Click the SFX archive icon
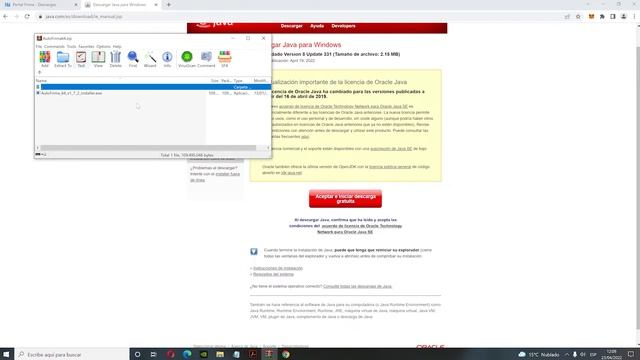The height and width of the screenshot is (360, 640). (x=224, y=59)
